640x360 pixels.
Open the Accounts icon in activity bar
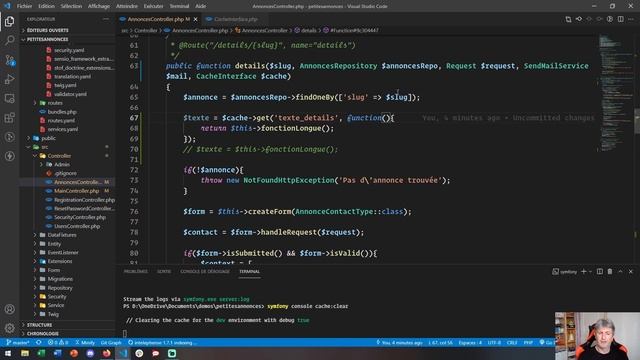pyautogui.click(x=9, y=309)
